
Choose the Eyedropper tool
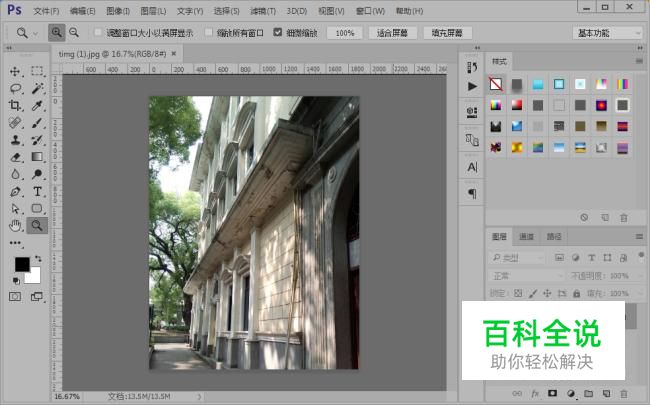tap(37, 105)
